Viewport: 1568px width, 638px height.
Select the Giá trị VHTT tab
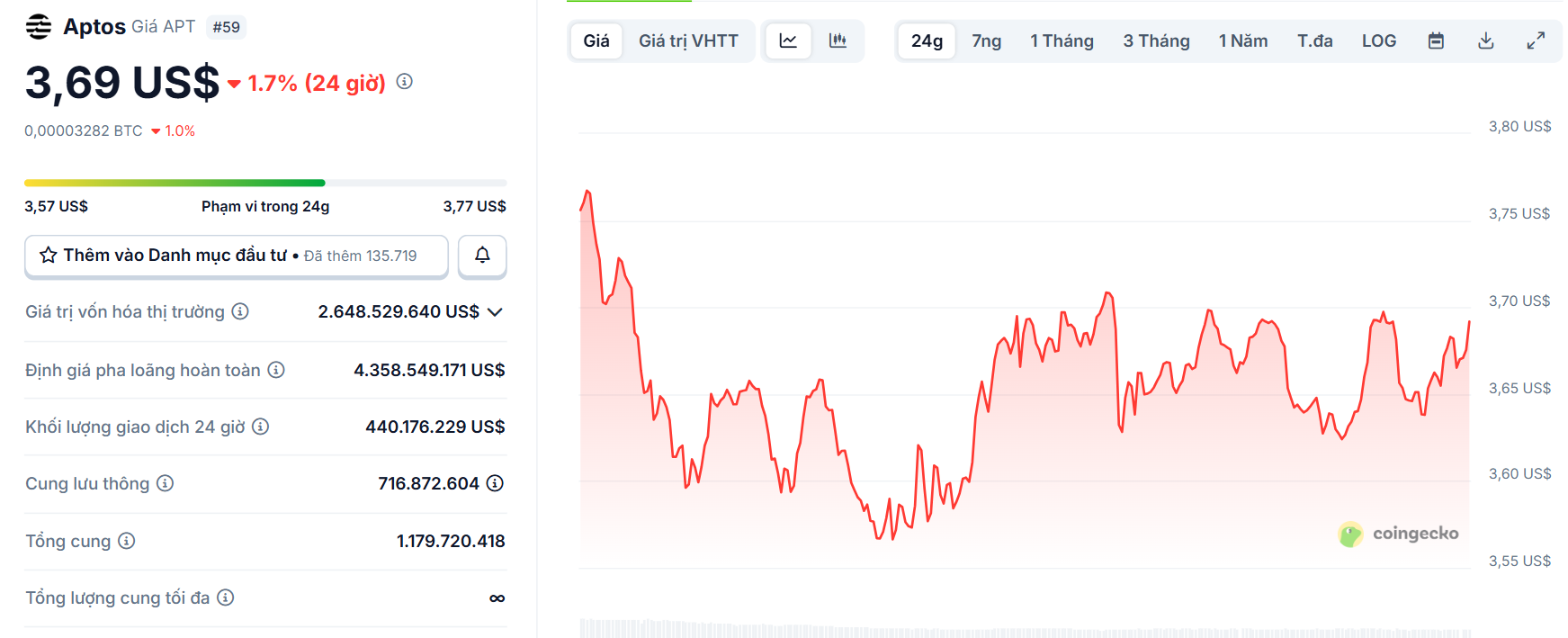point(688,40)
